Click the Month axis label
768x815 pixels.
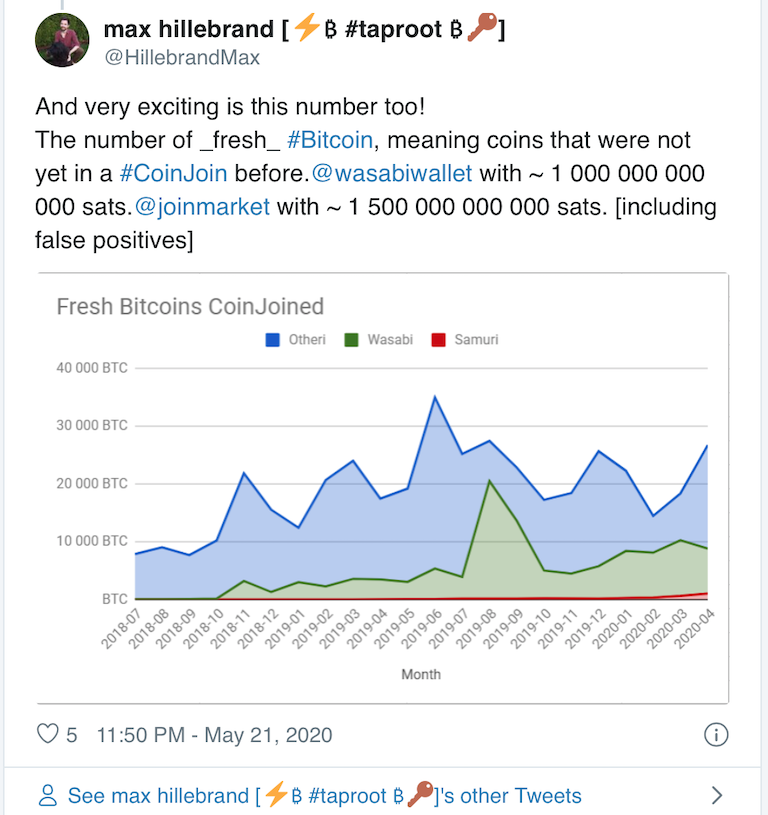(x=421, y=674)
